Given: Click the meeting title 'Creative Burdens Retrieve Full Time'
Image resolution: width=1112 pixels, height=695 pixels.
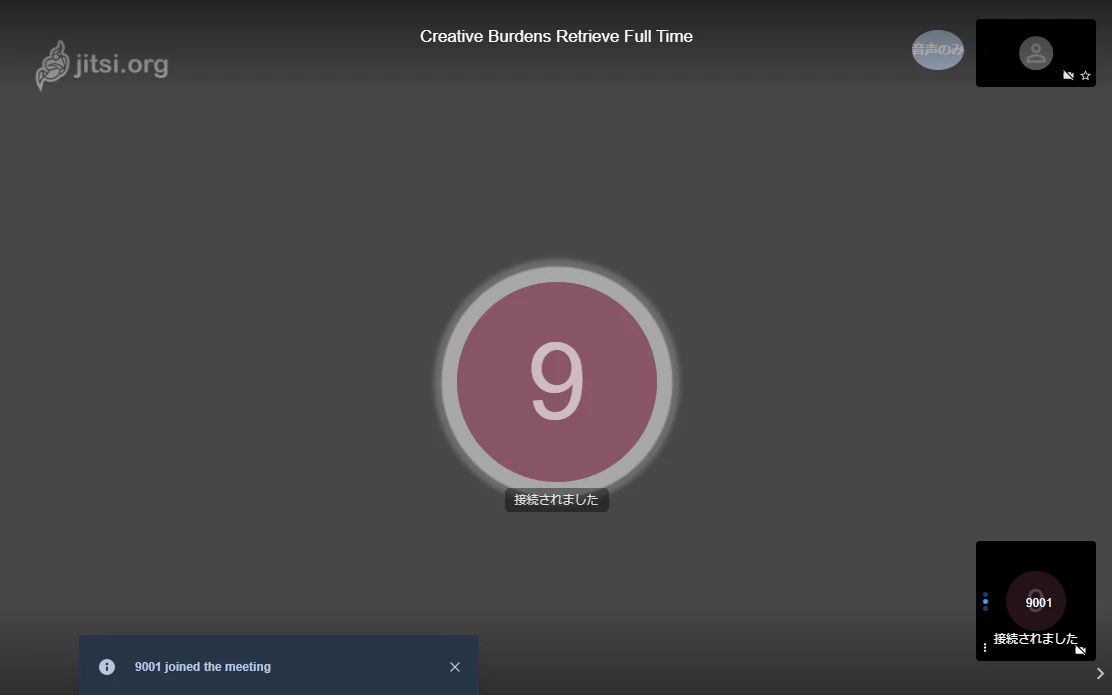Looking at the screenshot, I should [556, 36].
